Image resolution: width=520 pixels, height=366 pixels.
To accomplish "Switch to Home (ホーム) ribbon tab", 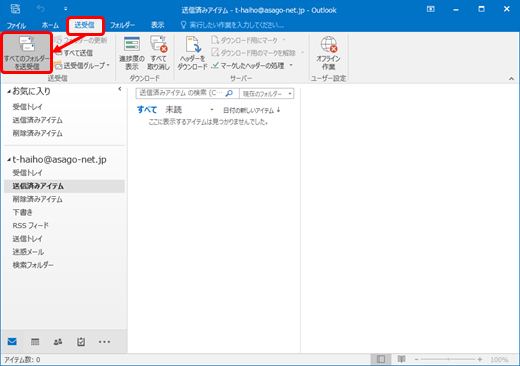I will [50, 25].
